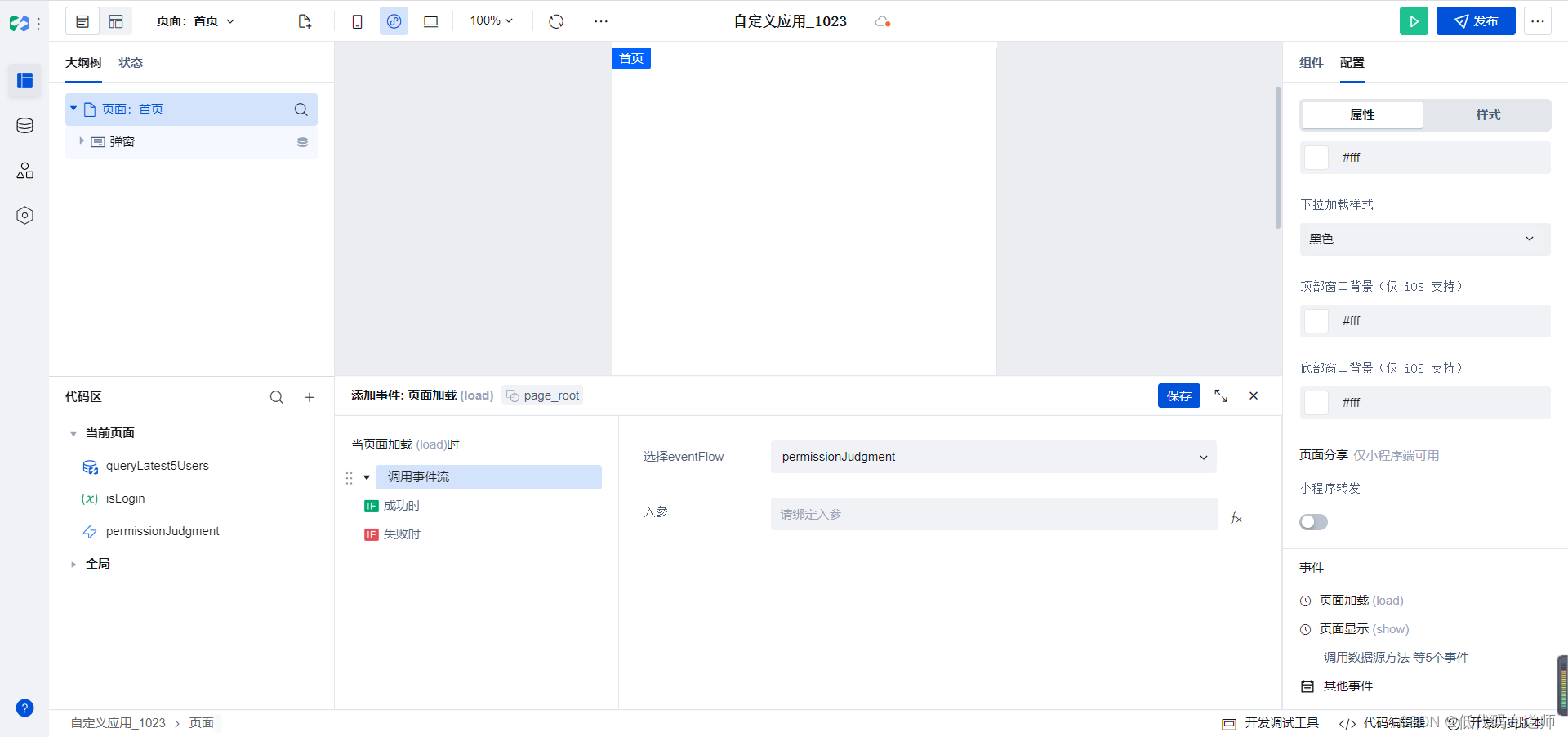The image size is (1568, 737).
Task: Open the 页面显示 (show) event
Action: (x=1364, y=629)
